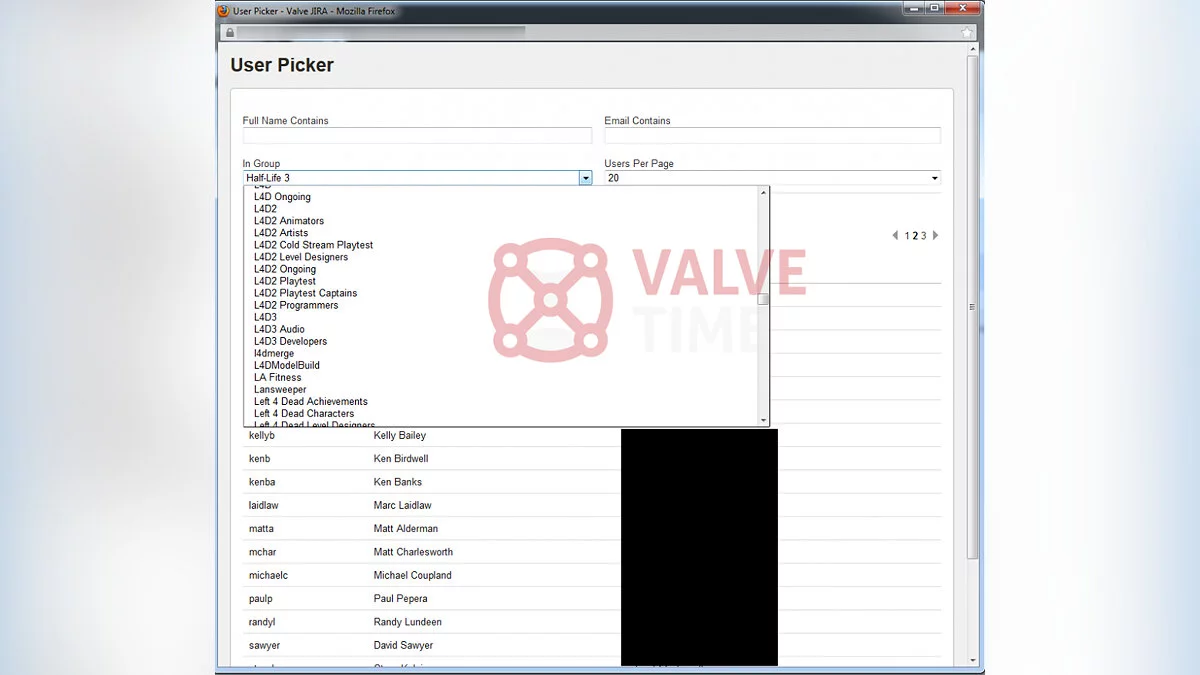The height and width of the screenshot is (675, 1200).
Task: Click username mchar
Action: click(263, 552)
